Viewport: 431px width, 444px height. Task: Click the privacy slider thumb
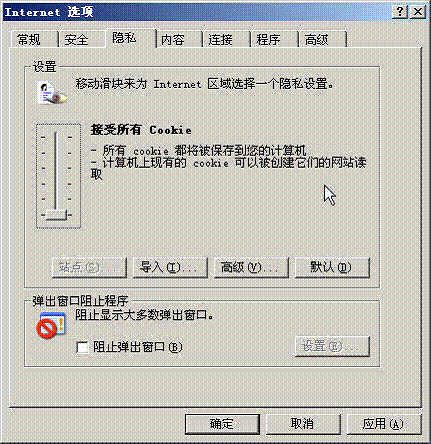56,215
